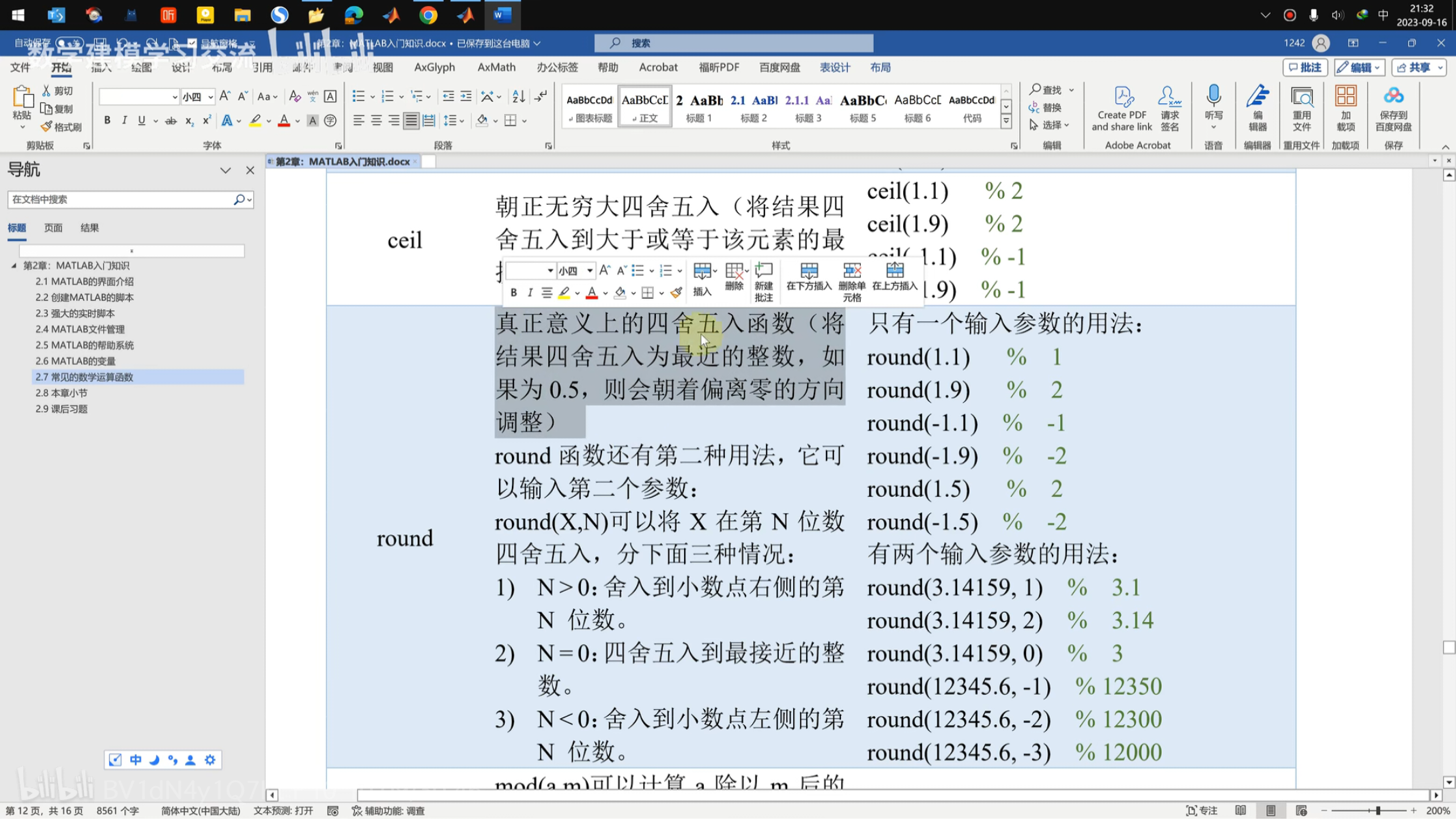Toggle the AutoSave switch in title bar

pos(68,43)
